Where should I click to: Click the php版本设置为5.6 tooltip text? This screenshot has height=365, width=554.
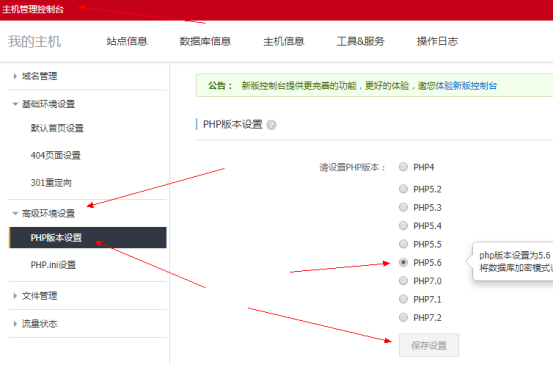pos(514,255)
